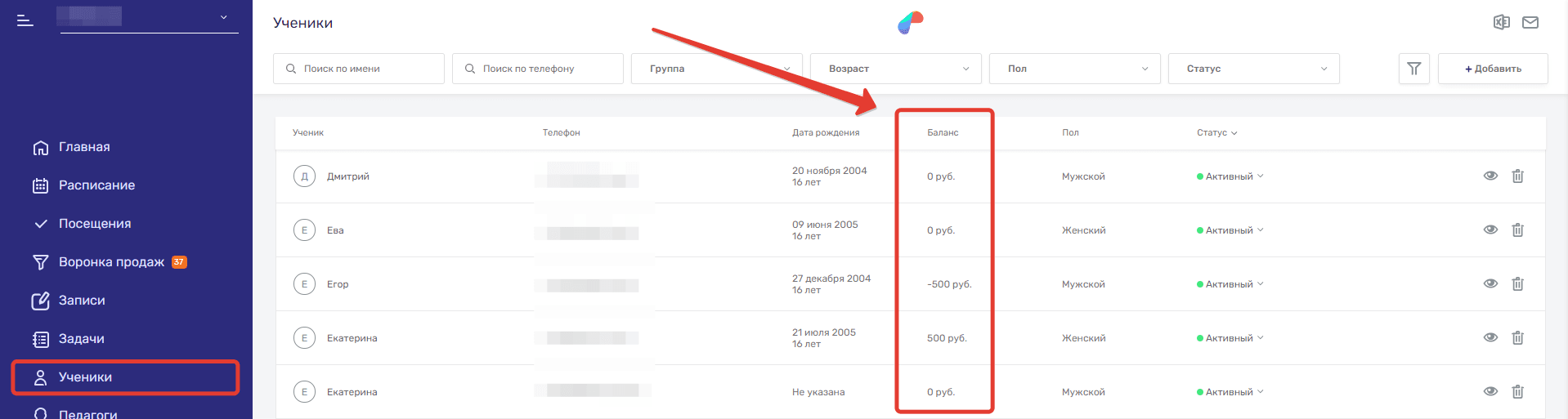
Task: Open Расписание in the sidebar
Action: tap(96, 185)
